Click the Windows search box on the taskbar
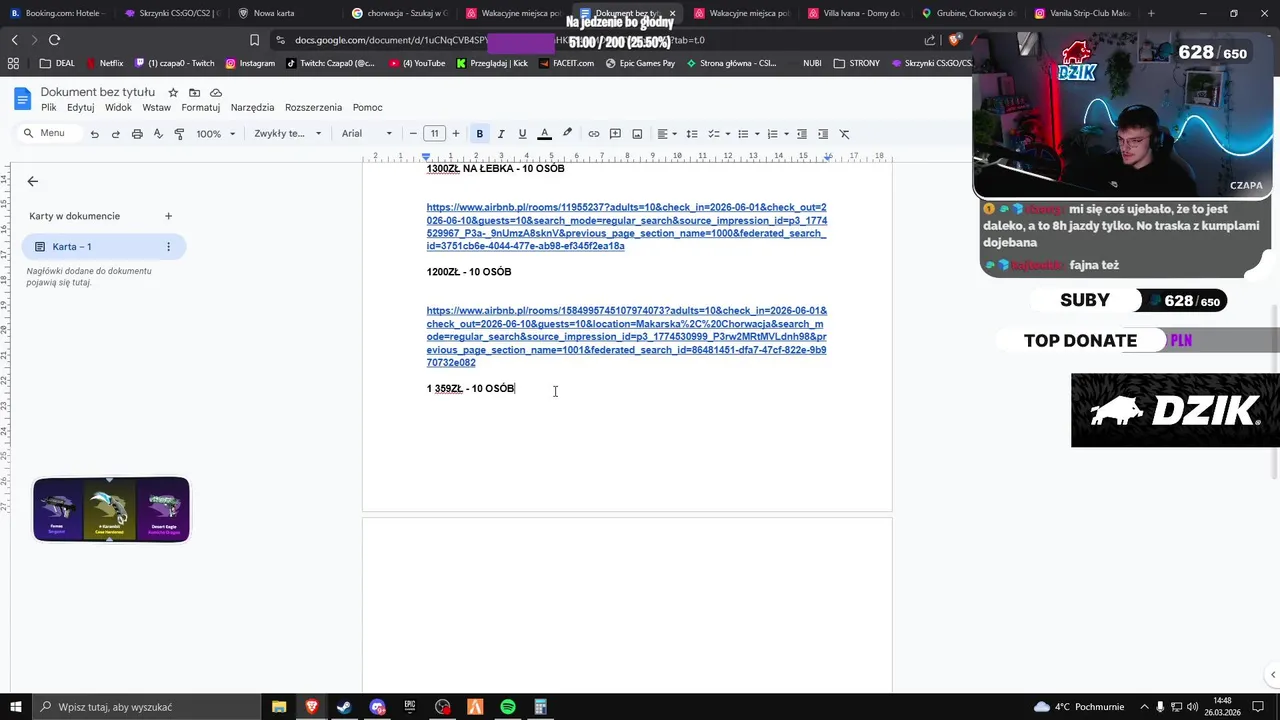This screenshot has height=720, width=1280. click(x=145, y=707)
